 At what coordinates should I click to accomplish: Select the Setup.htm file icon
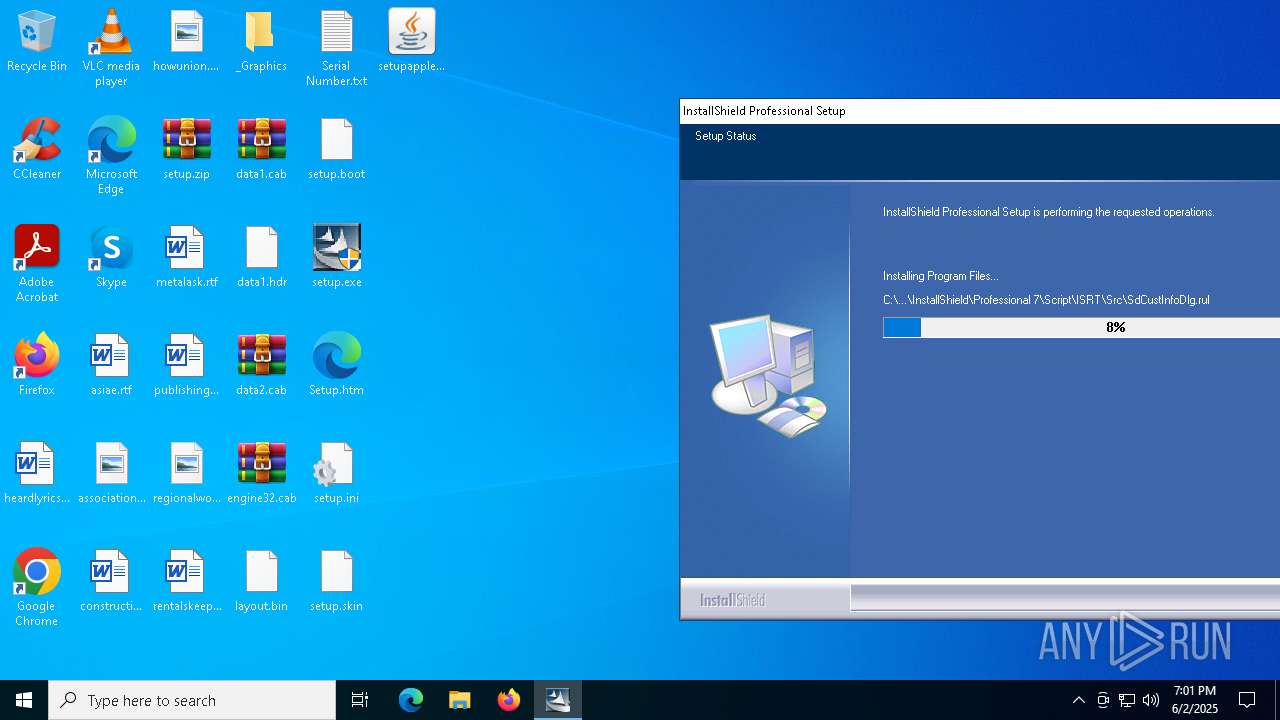click(336, 366)
